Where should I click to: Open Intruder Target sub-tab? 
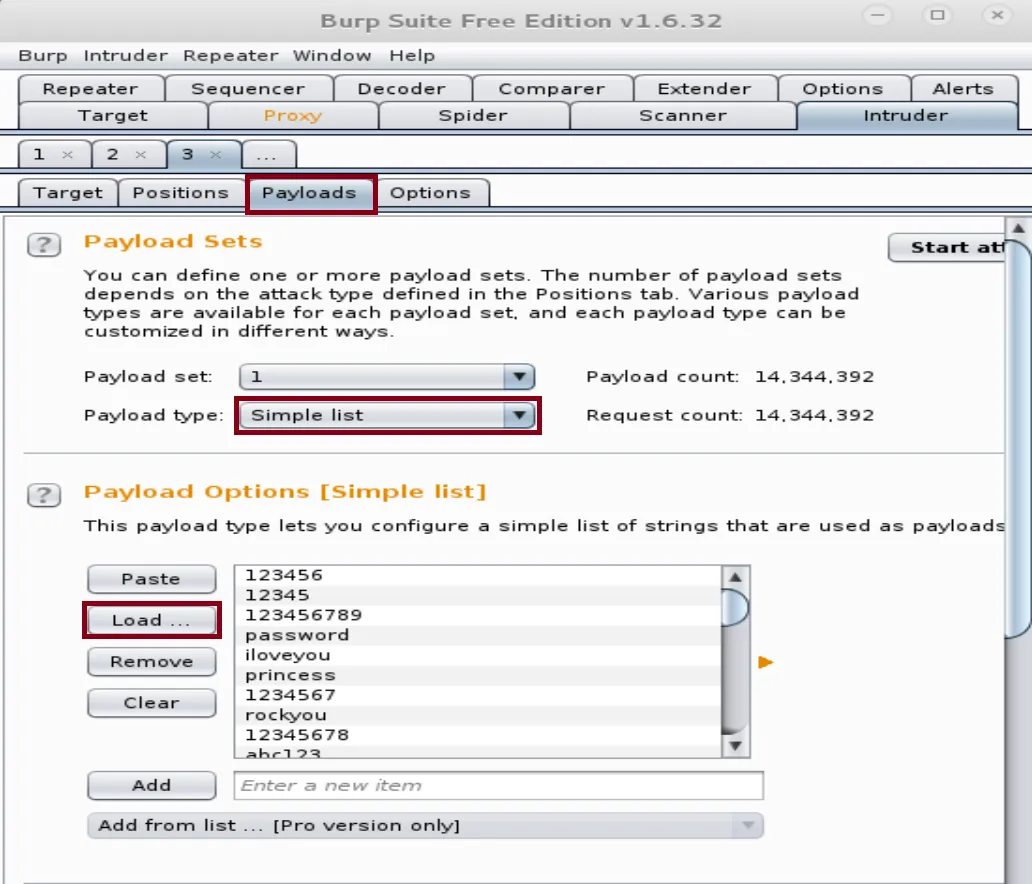point(68,193)
